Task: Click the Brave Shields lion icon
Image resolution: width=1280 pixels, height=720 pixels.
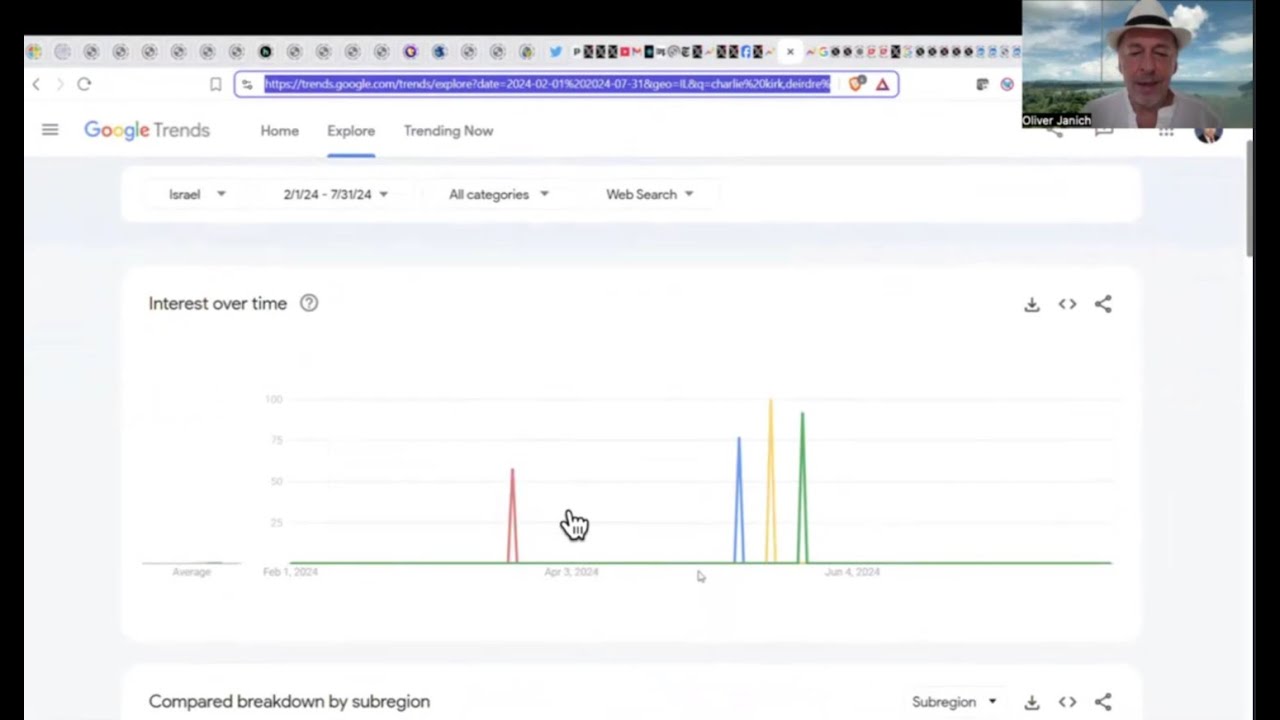Action: [855, 85]
